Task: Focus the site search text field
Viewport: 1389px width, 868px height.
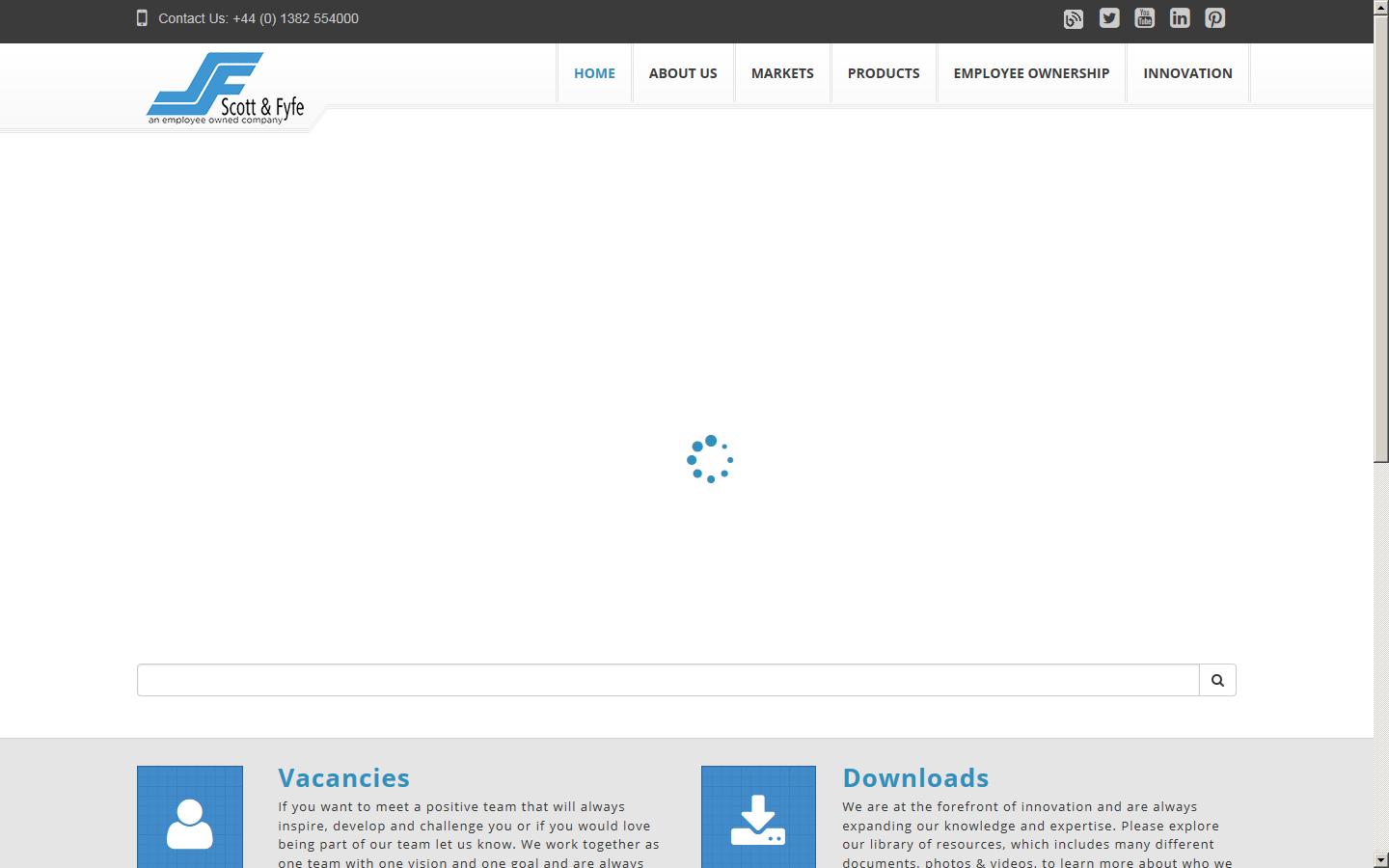Action: click(x=667, y=680)
